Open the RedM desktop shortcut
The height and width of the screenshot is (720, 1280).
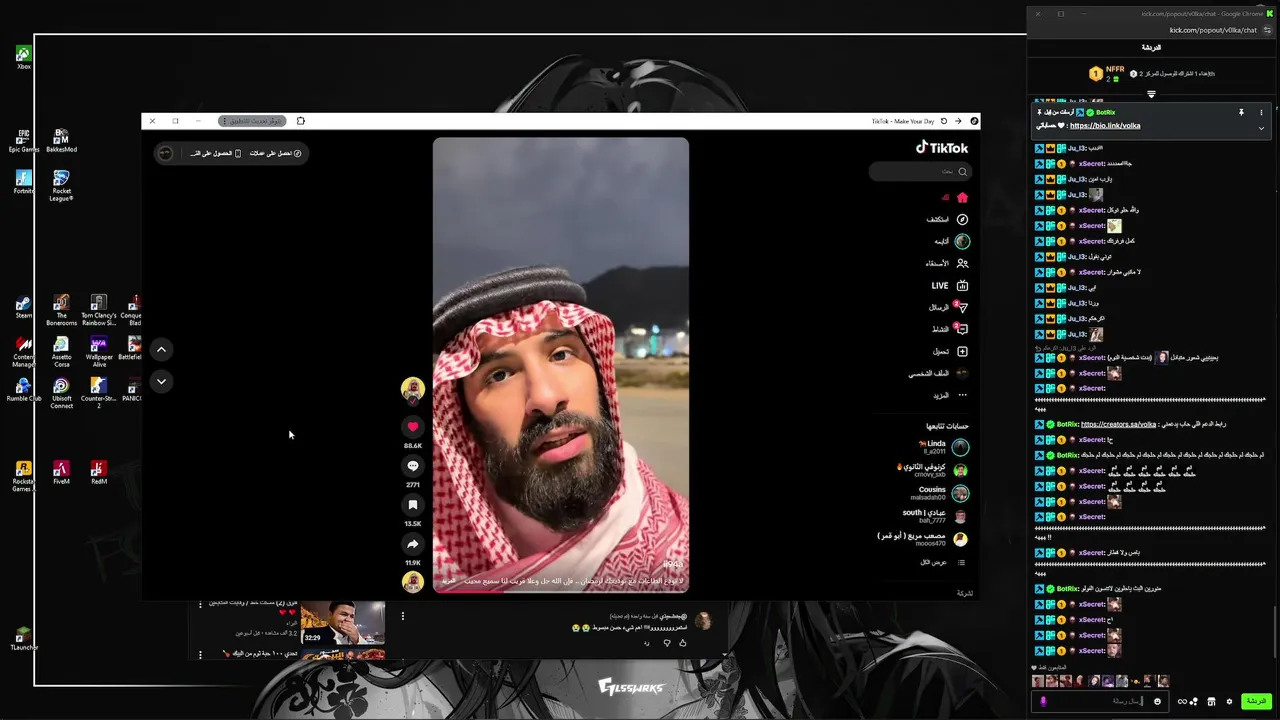point(98,472)
